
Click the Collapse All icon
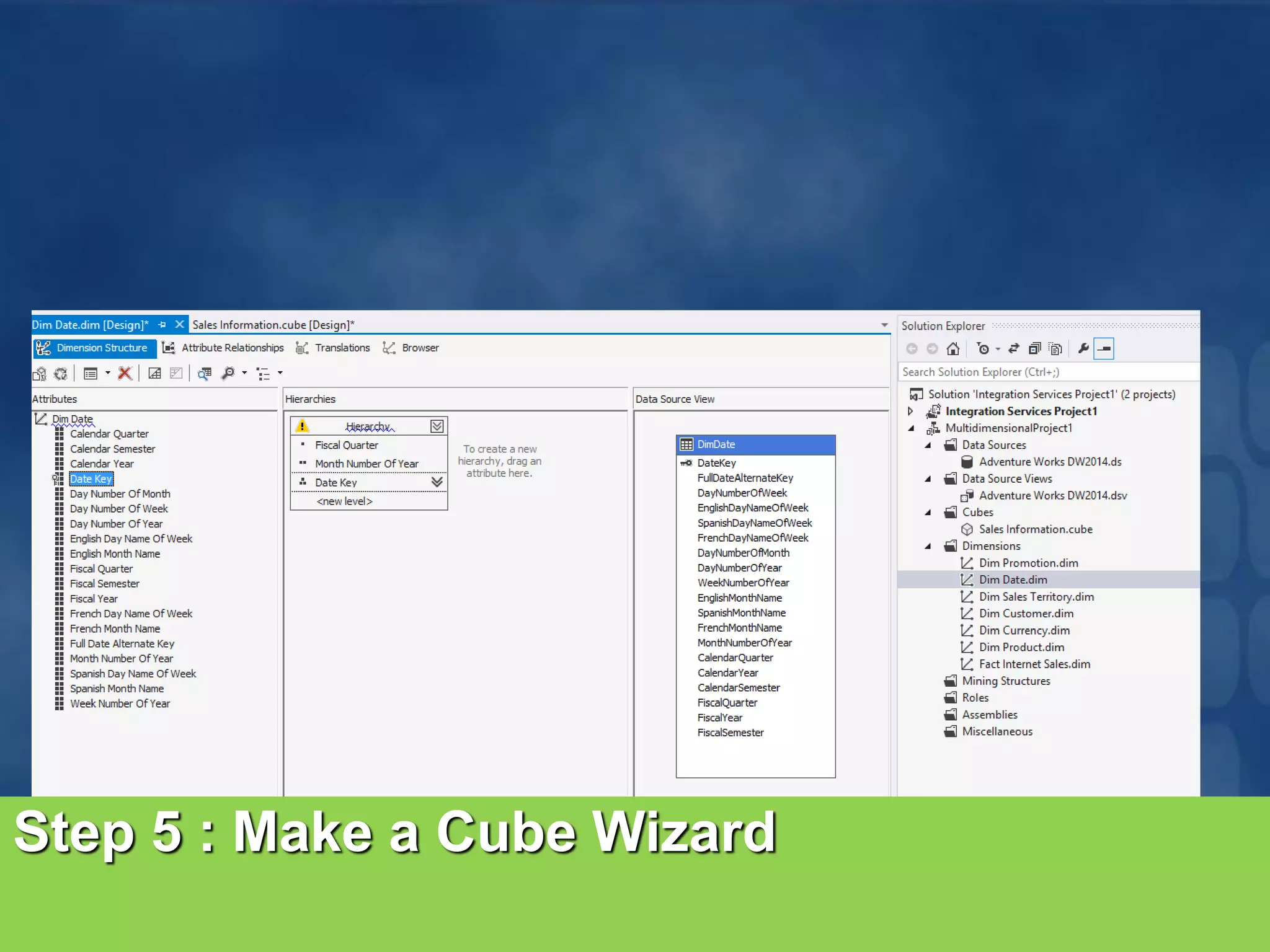(1035, 349)
